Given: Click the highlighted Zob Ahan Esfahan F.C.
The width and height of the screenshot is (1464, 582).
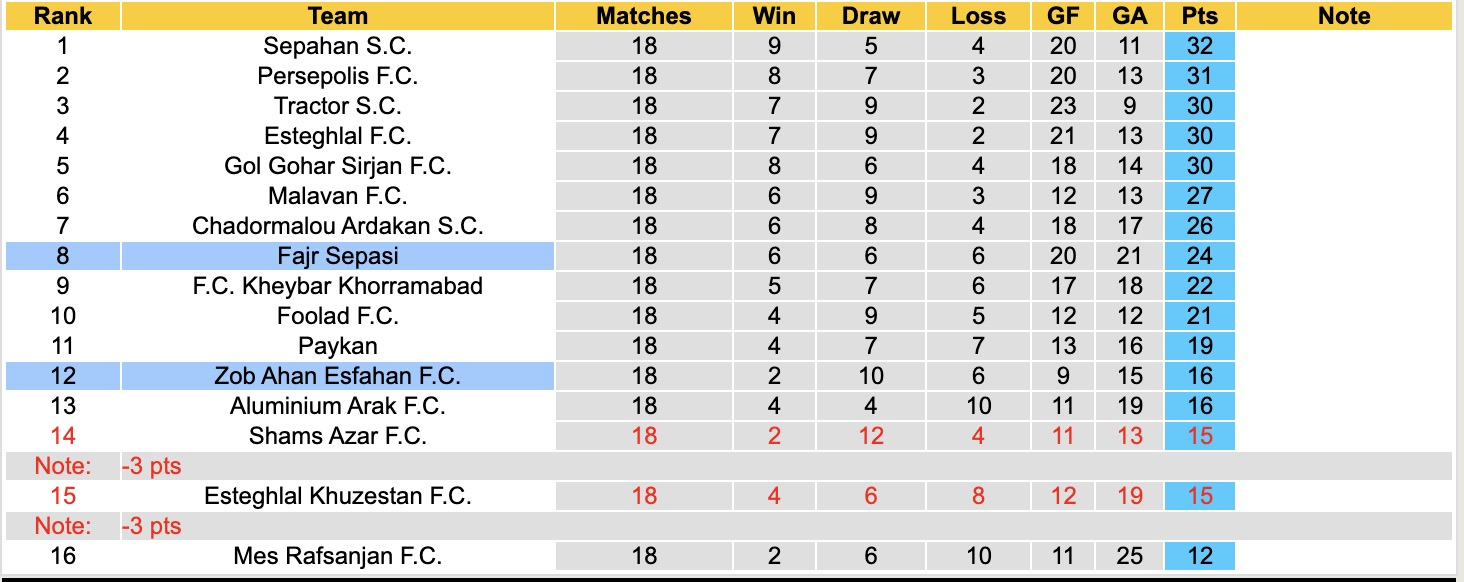Looking at the screenshot, I should pyautogui.click(x=338, y=376).
